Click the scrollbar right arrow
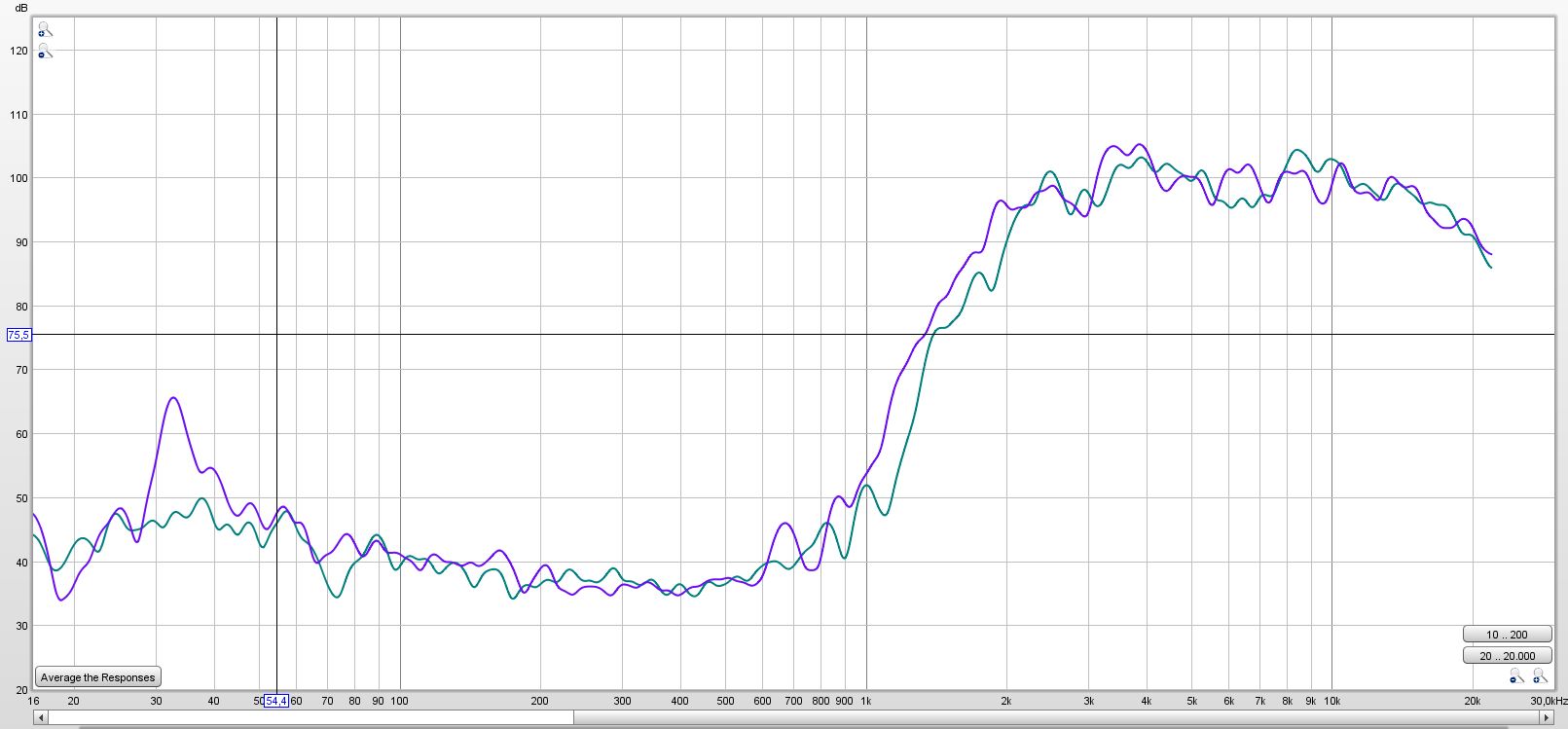This screenshot has height=729, width=1568. point(1547,718)
